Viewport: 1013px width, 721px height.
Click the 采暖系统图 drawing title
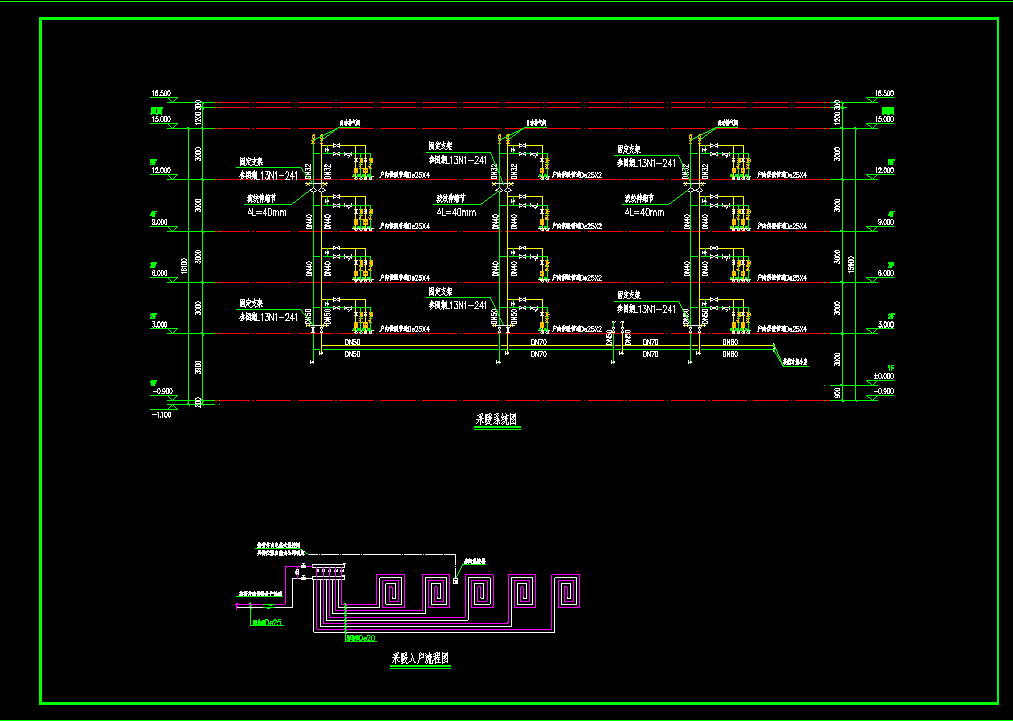click(x=496, y=421)
